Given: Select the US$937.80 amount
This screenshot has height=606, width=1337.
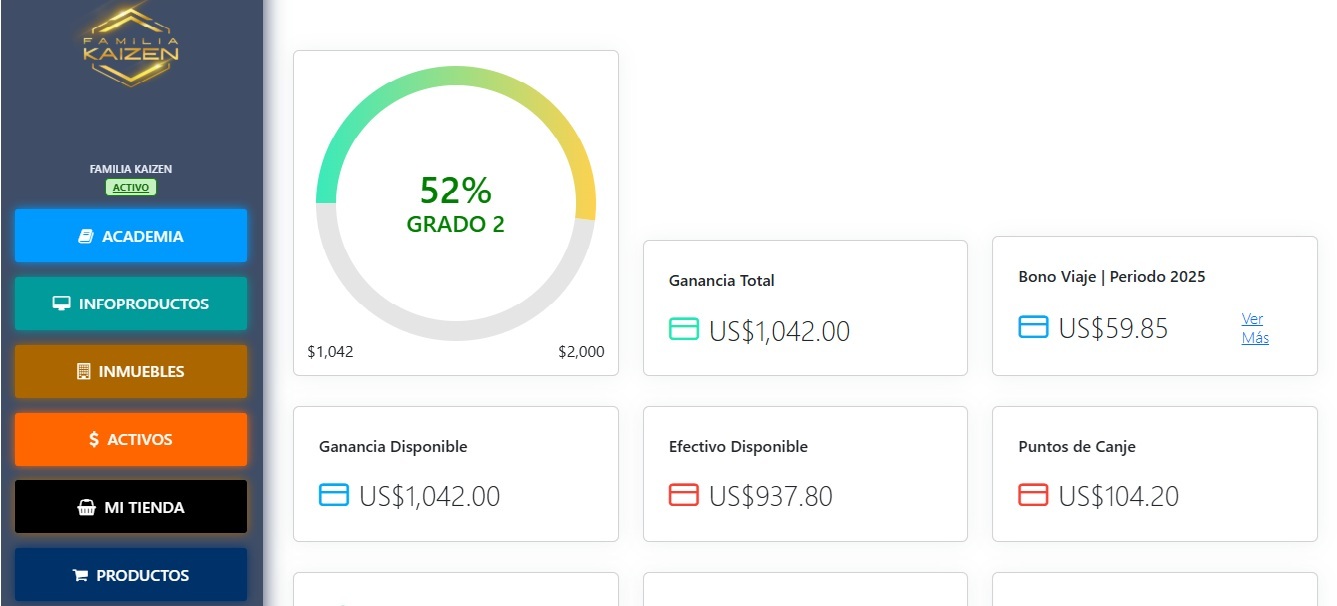Looking at the screenshot, I should pos(771,497).
